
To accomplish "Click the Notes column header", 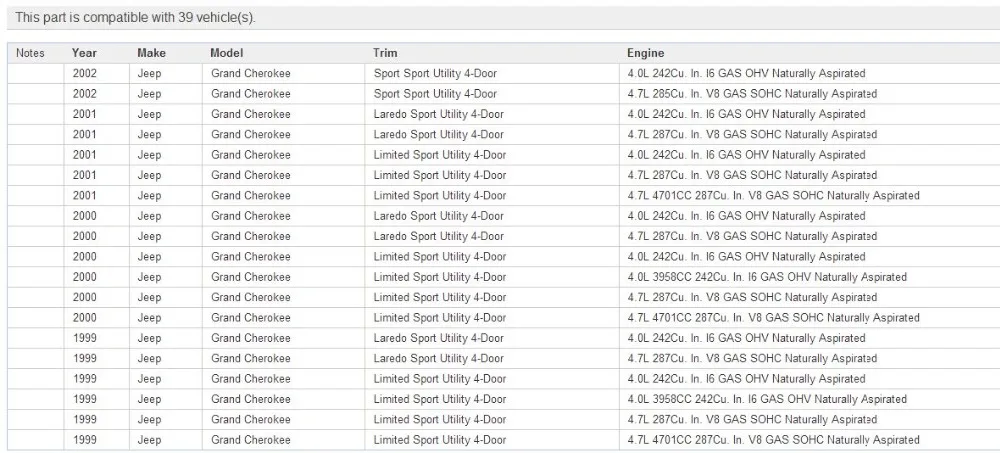I will click(x=30, y=53).
